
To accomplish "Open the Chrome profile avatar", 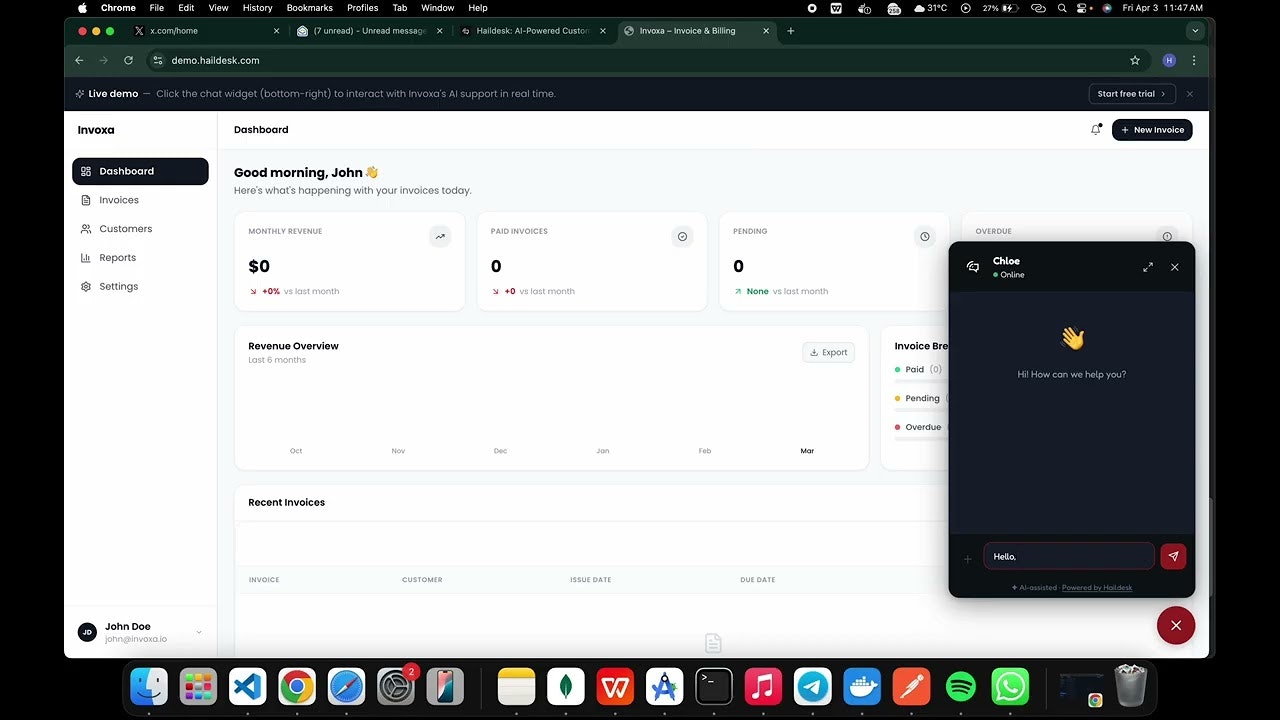I will pyautogui.click(x=1169, y=60).
